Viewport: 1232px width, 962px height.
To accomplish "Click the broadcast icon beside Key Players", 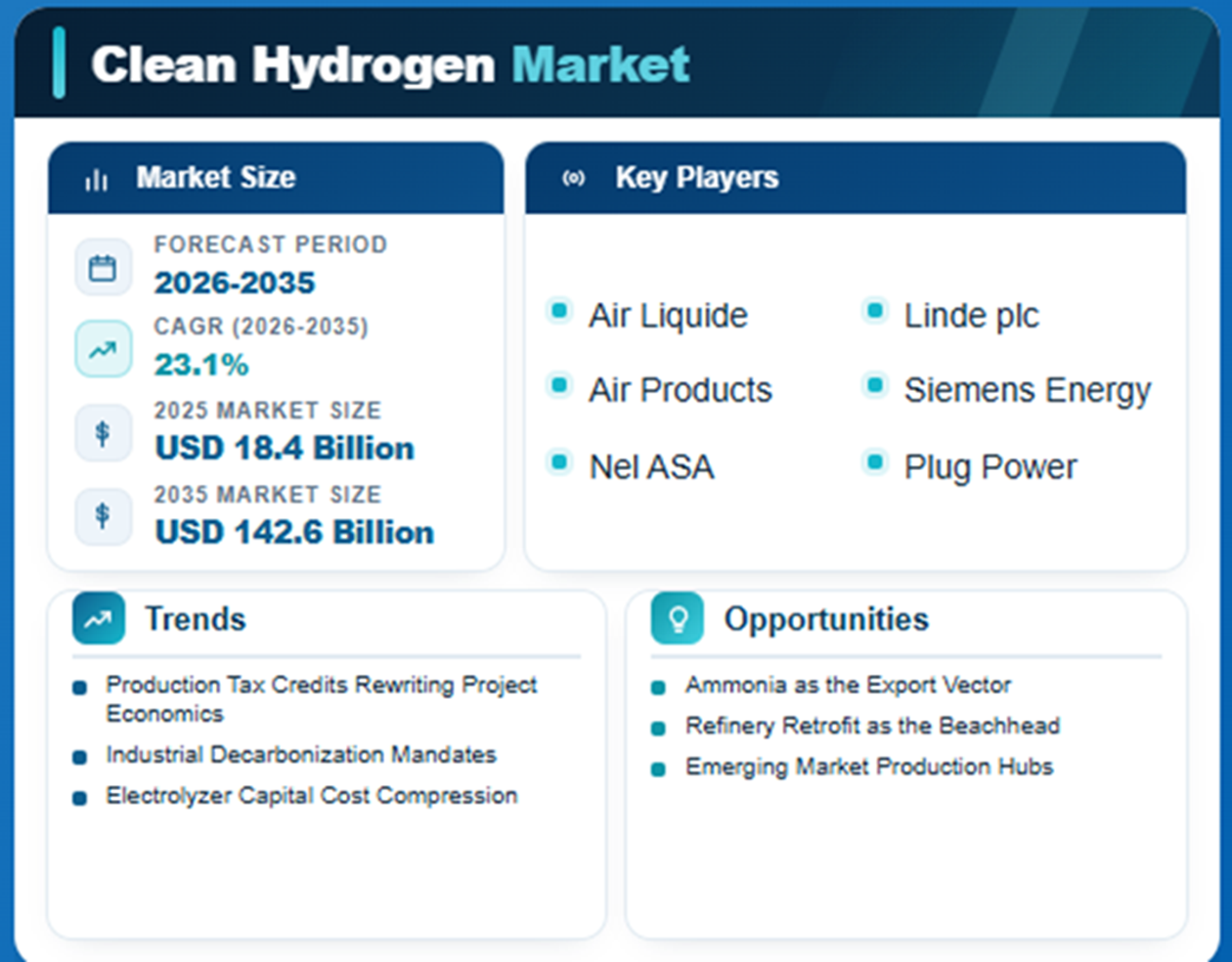I will point(574,178).
